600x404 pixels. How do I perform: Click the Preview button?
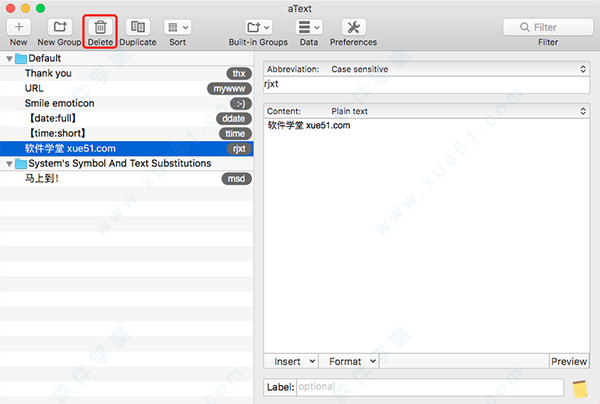[569, 362]
